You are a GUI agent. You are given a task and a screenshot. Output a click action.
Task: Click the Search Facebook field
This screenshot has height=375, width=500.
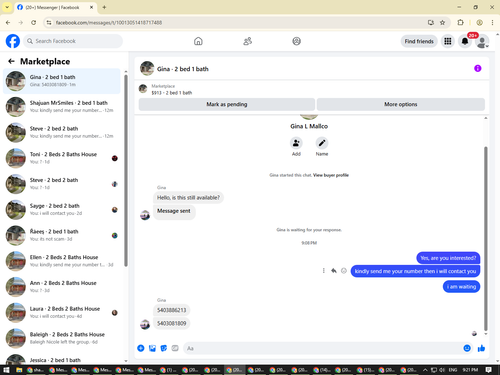[x=73, y=41]
